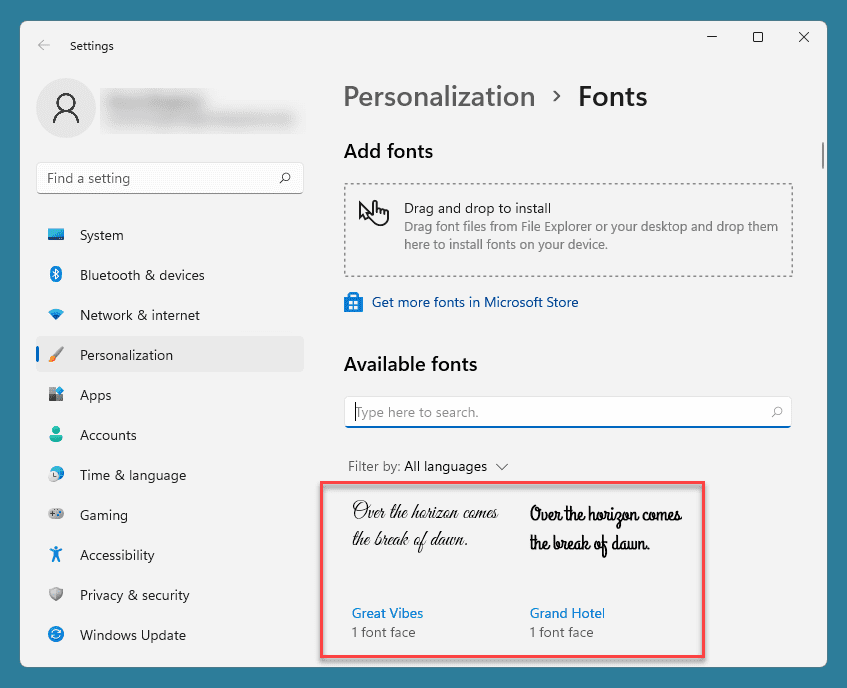
Task: Click the Find a setting search box
Action: click(170, 178)
